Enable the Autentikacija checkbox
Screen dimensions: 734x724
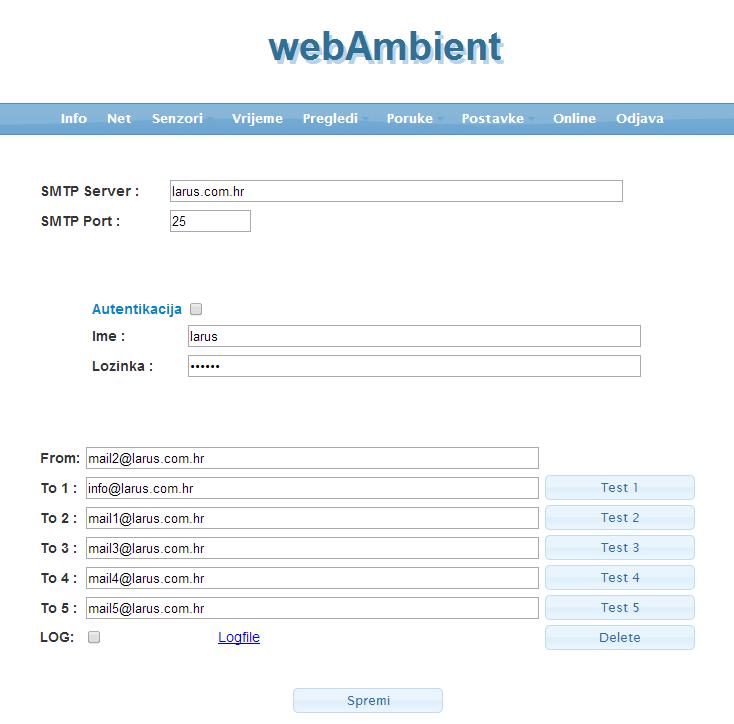coord(196,310)
